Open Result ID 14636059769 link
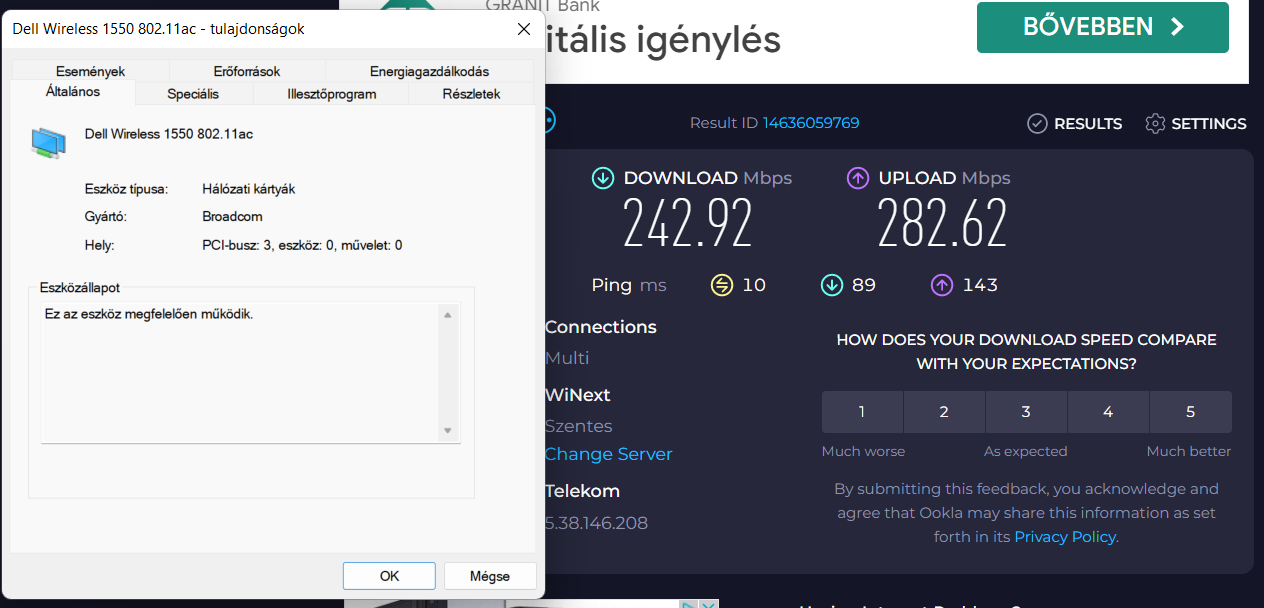 point(811,123)
